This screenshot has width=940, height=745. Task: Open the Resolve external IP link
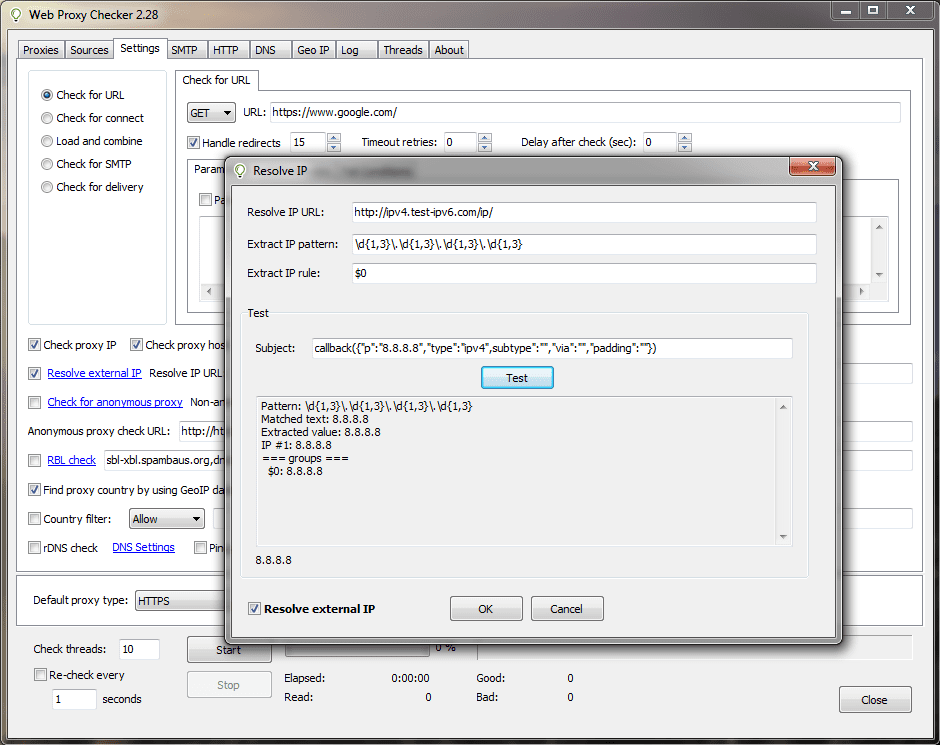click(x=94, y=373)
